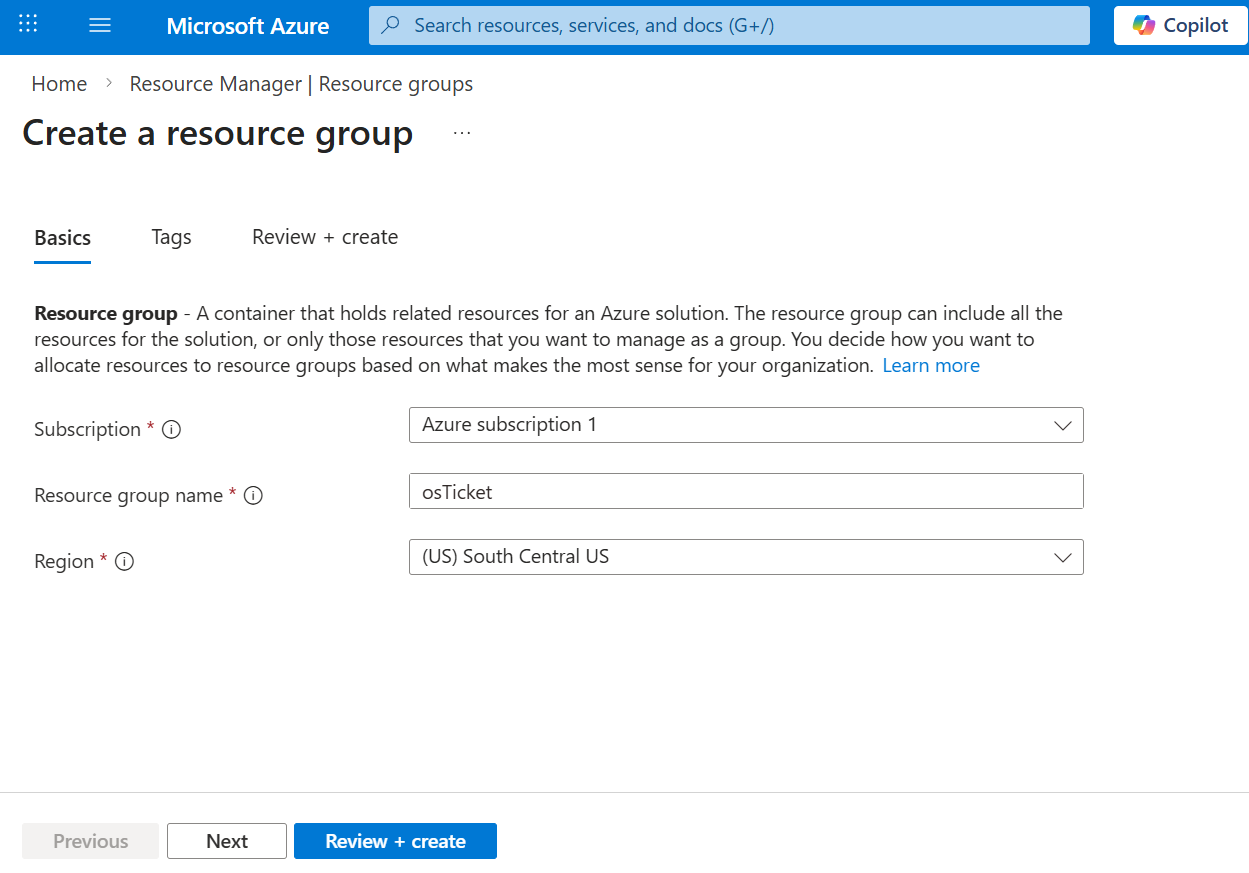
Task: Click the Subscription info icon
Action: (x=172, y=430)
